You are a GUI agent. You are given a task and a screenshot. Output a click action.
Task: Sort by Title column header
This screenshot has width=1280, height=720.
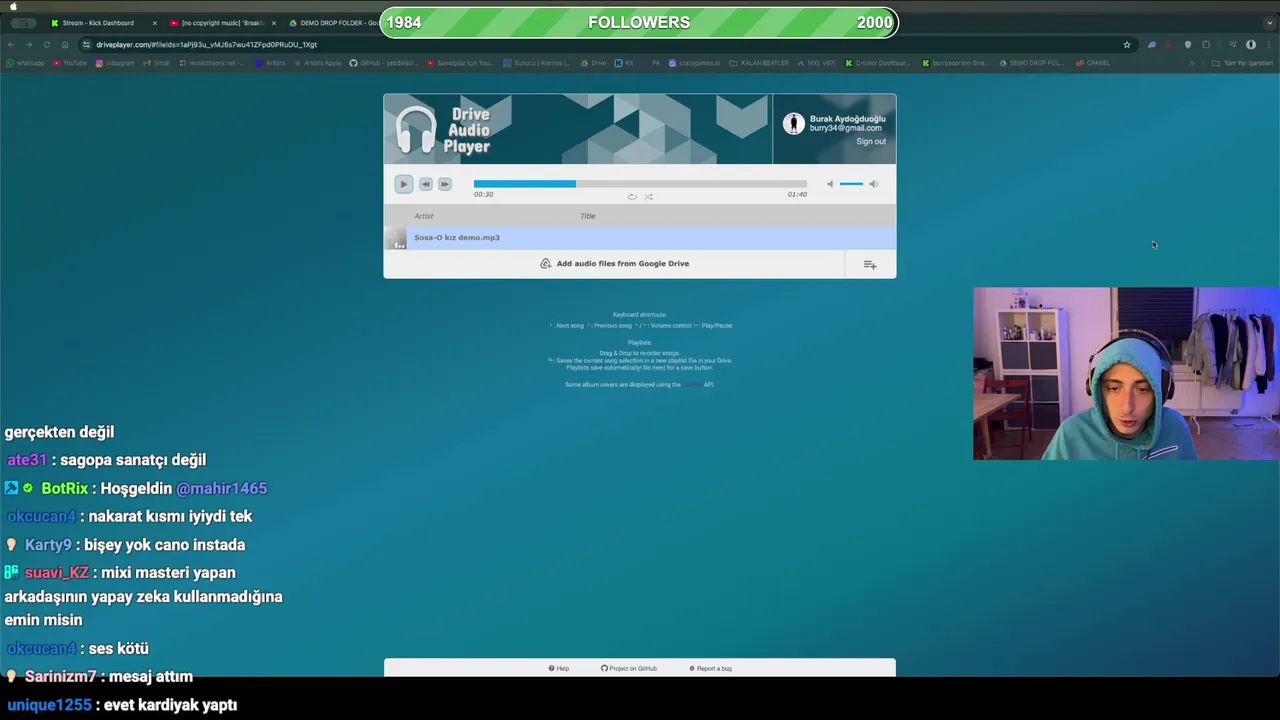pos(588,216)
